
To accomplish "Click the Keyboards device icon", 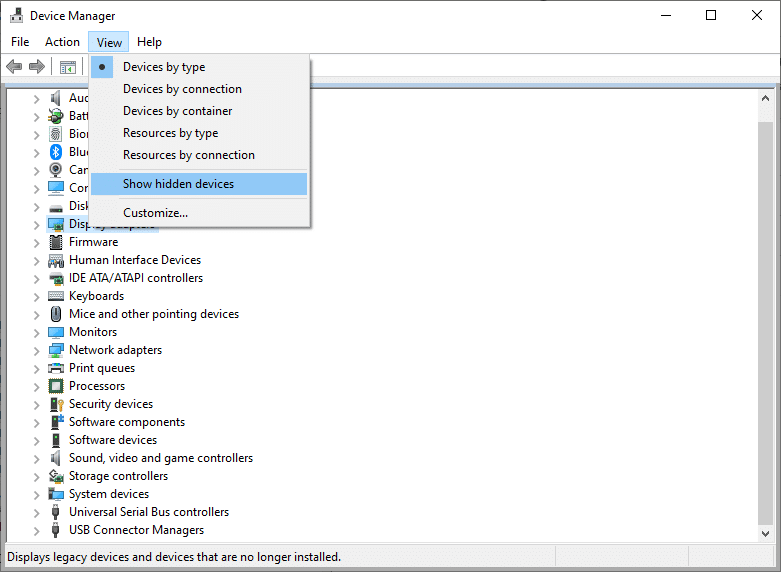I will 56,296.
